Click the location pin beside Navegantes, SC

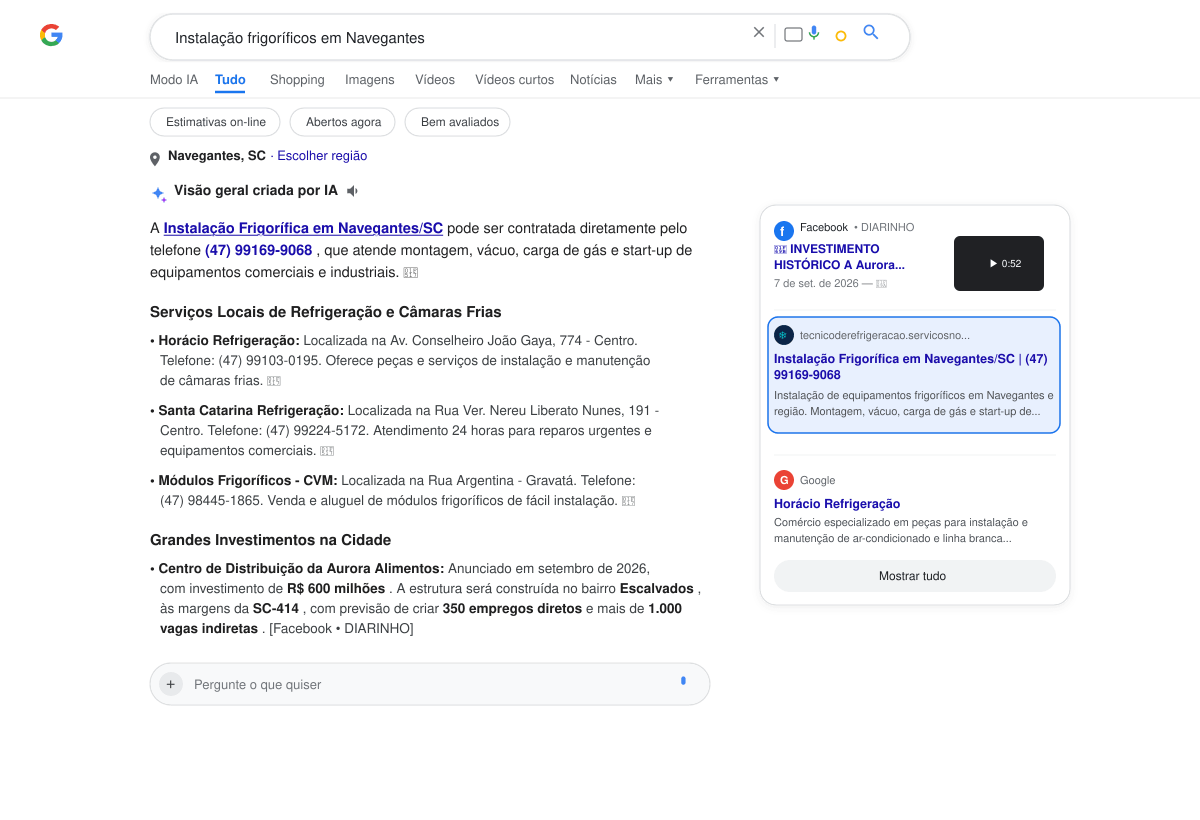point(155,159)
